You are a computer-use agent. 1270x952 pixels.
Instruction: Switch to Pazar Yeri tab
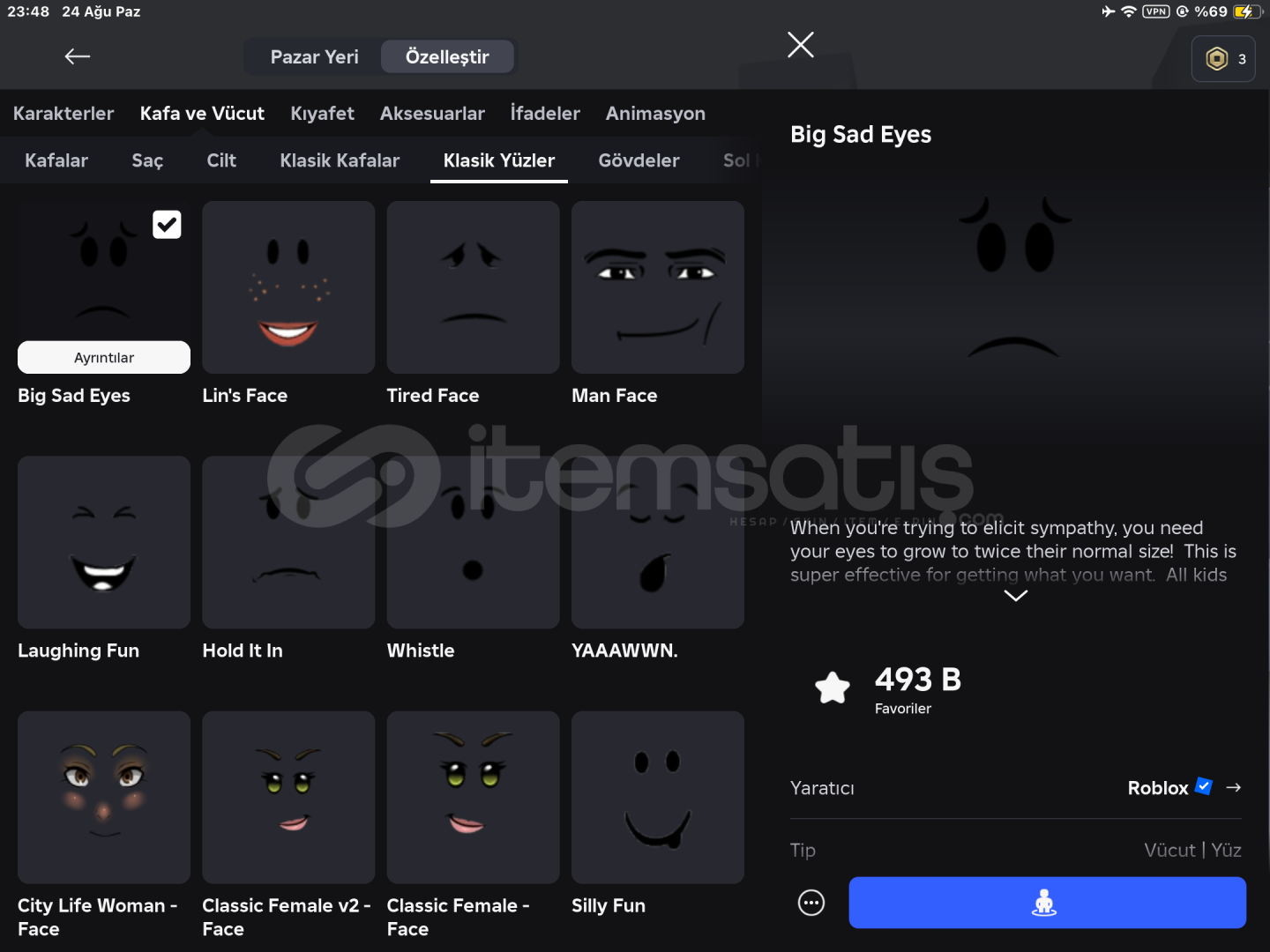pyautogui.click(x=314, y=56)
